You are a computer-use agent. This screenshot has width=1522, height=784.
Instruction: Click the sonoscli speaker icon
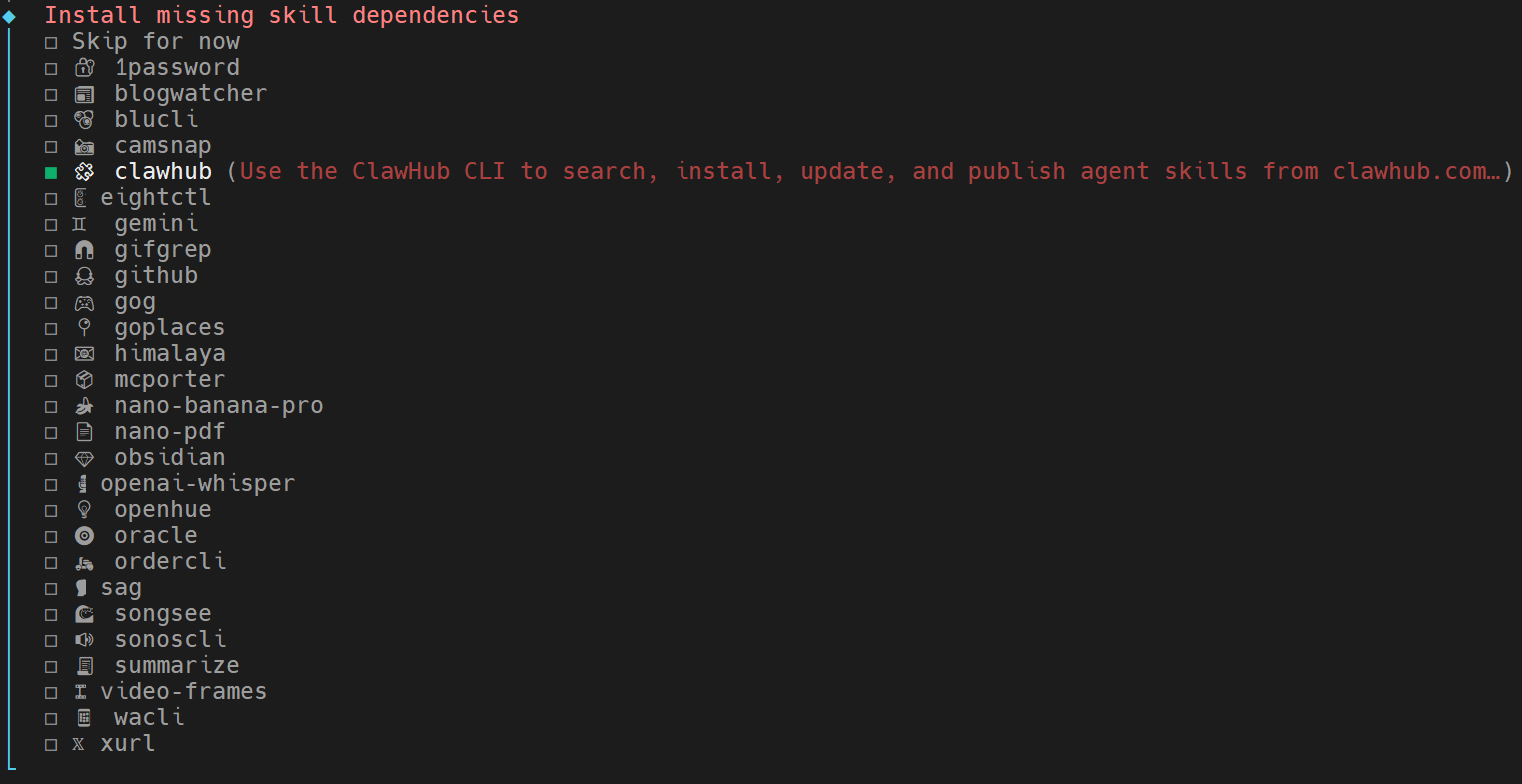coord(84,639)
